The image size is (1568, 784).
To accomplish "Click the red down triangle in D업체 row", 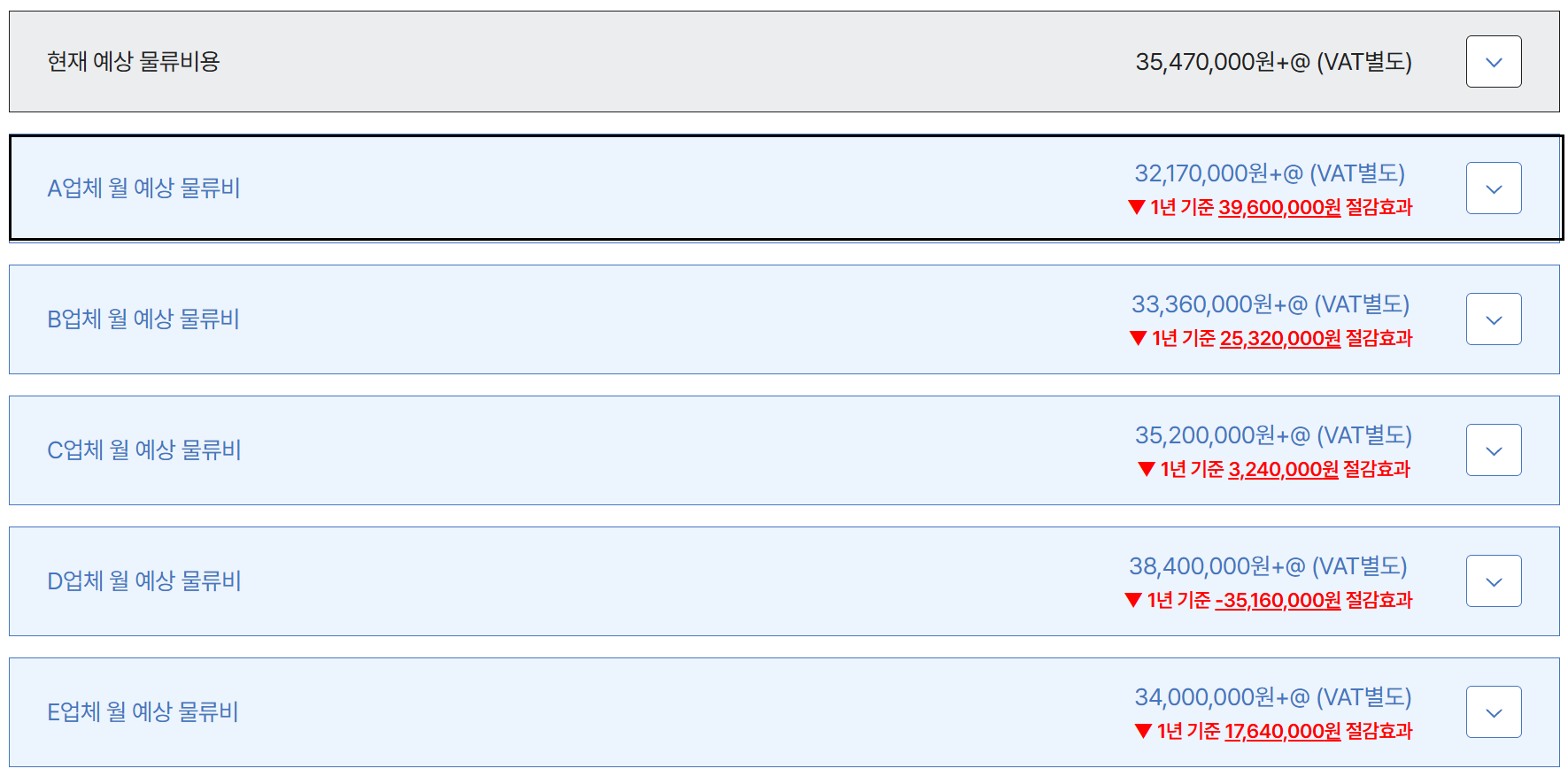I will (1132, 601).
